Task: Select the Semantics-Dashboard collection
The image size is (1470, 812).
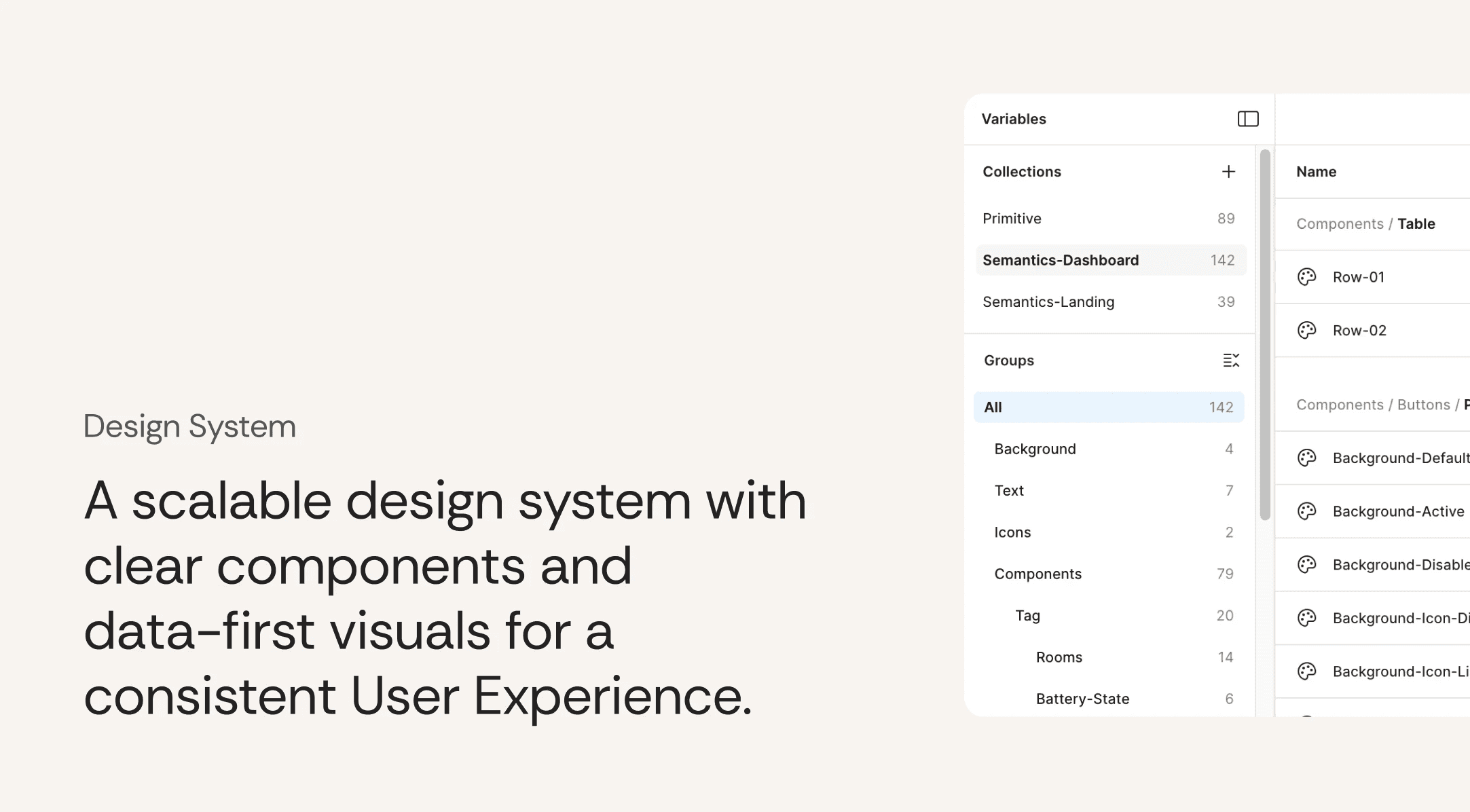Action: 1109,260
